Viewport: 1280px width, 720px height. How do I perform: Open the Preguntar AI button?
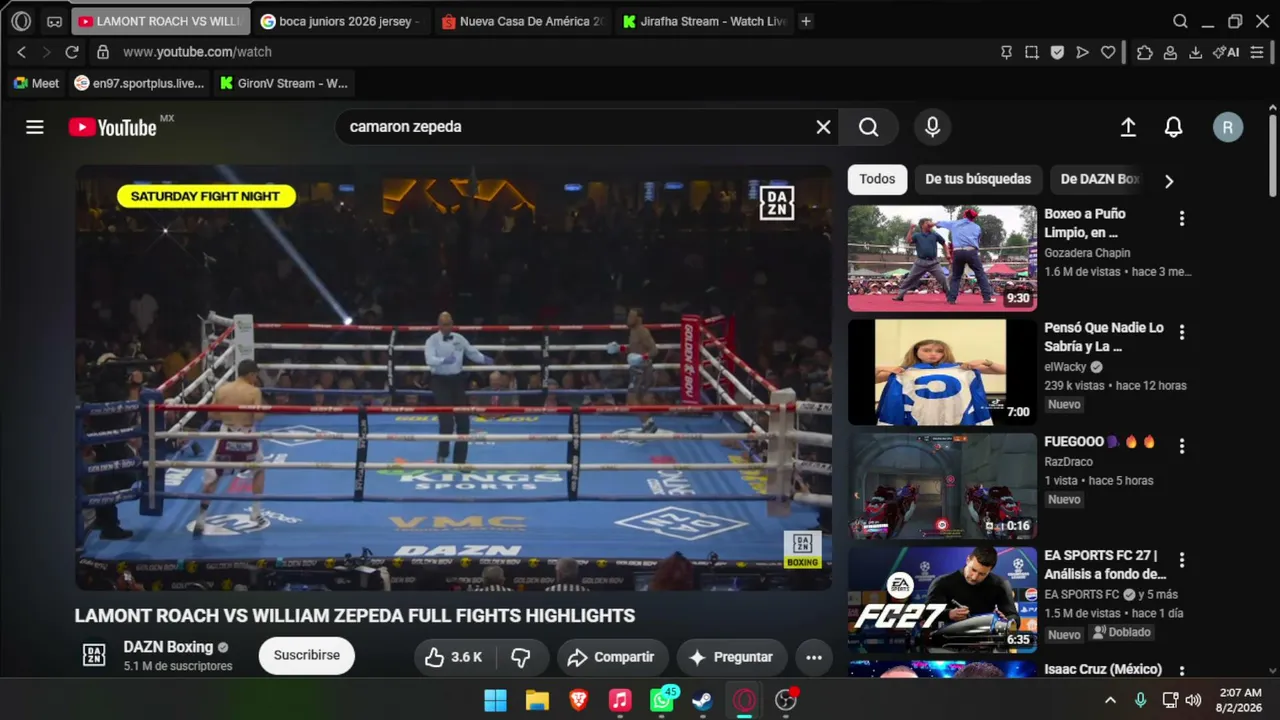[731, 657]
